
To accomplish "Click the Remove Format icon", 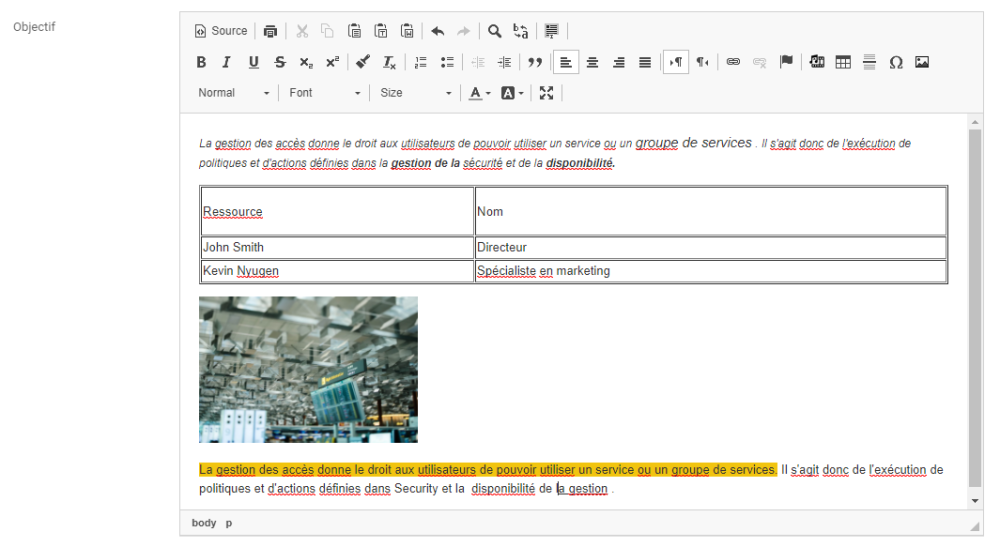I will [389, 62].
